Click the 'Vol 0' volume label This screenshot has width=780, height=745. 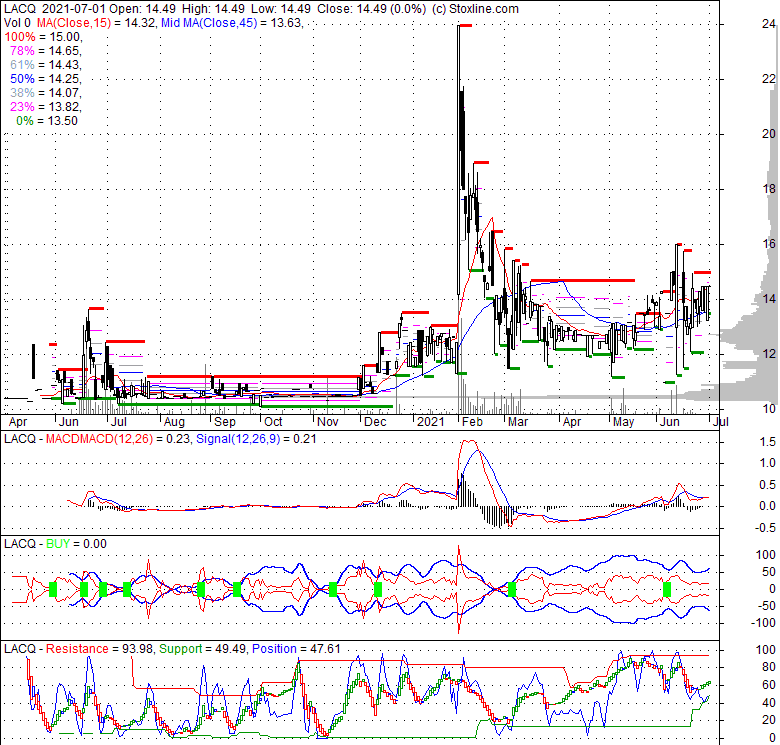[17, 23]
